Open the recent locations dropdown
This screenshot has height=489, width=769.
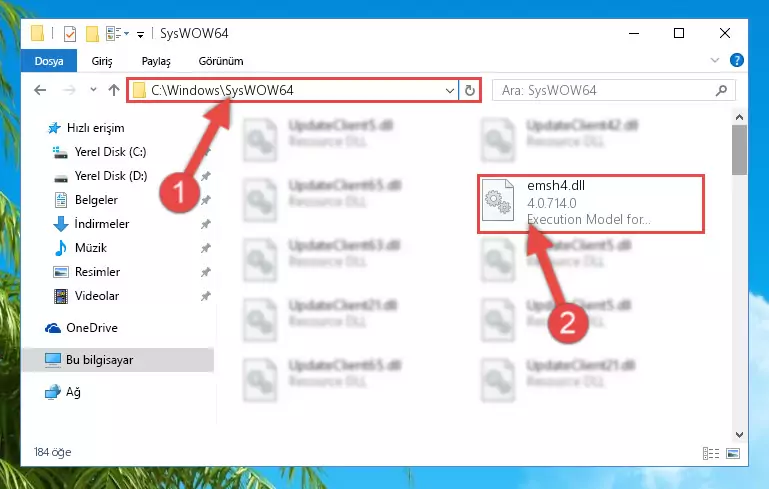click(x=93, y=90)
